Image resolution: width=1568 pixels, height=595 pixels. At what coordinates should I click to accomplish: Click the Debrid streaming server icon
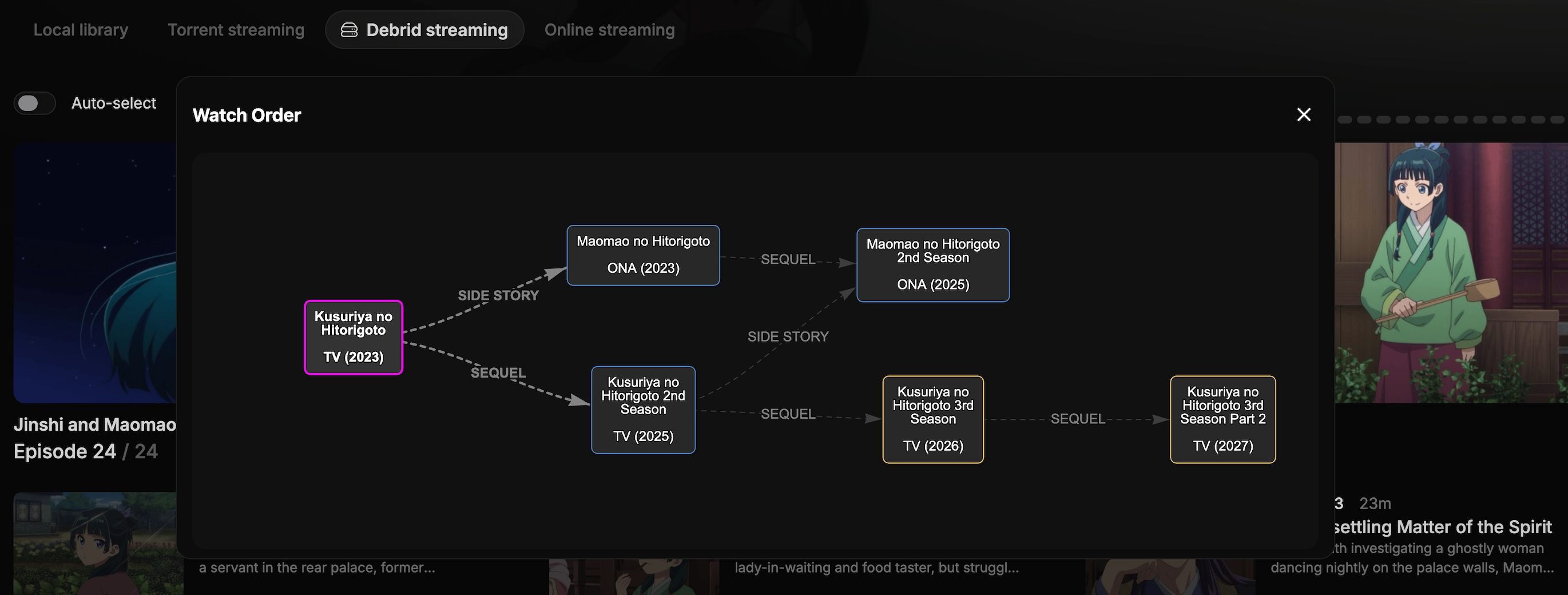[x=349, y=30]
